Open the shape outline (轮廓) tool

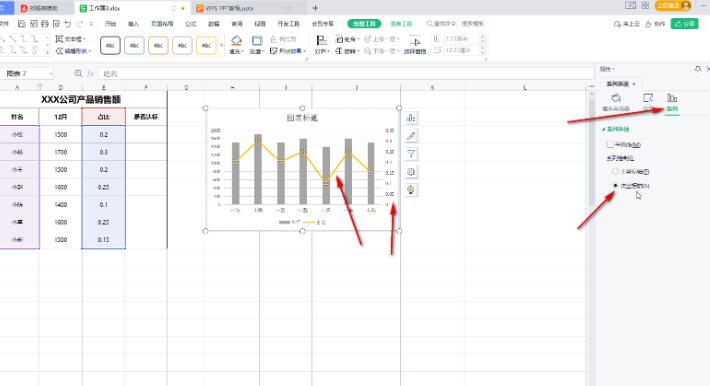click(x=257, y=45)
